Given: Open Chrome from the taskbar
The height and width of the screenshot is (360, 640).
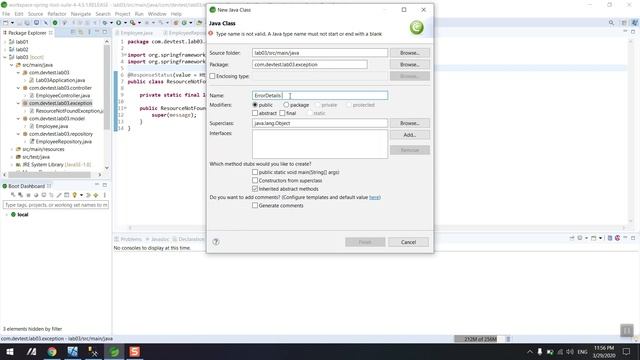Looking at the screenshot, I should coord(52,351).
